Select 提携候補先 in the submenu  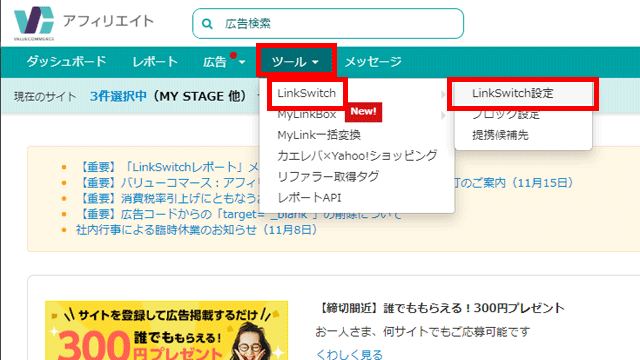[500, 135]
